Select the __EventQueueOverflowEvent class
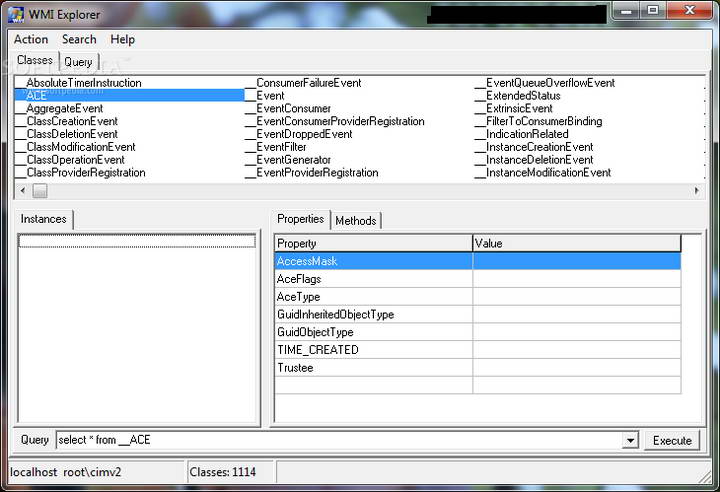720x492 pixels. [545, 83]
